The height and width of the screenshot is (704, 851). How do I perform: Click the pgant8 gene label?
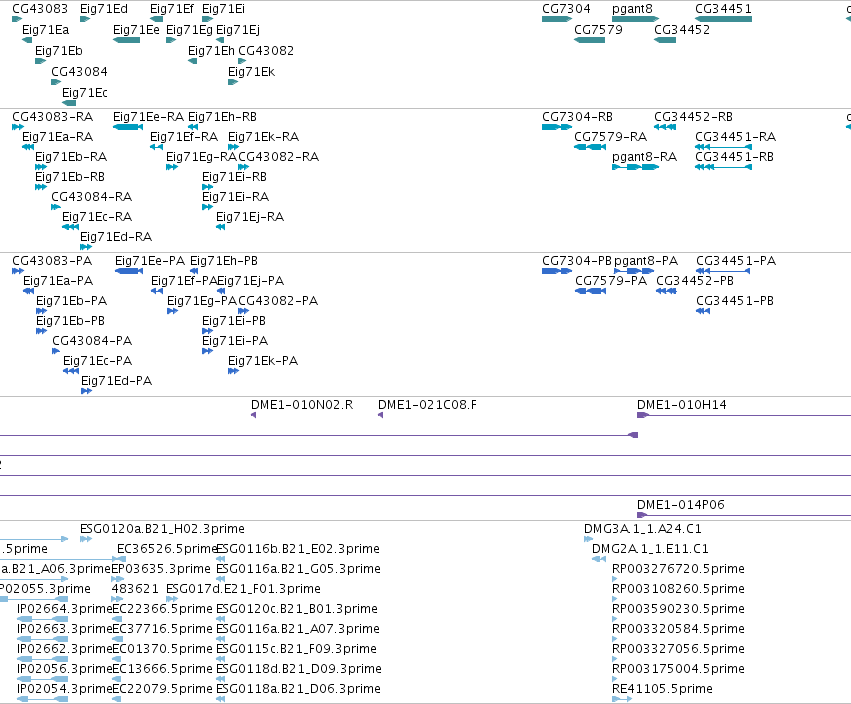coord(632,9)
